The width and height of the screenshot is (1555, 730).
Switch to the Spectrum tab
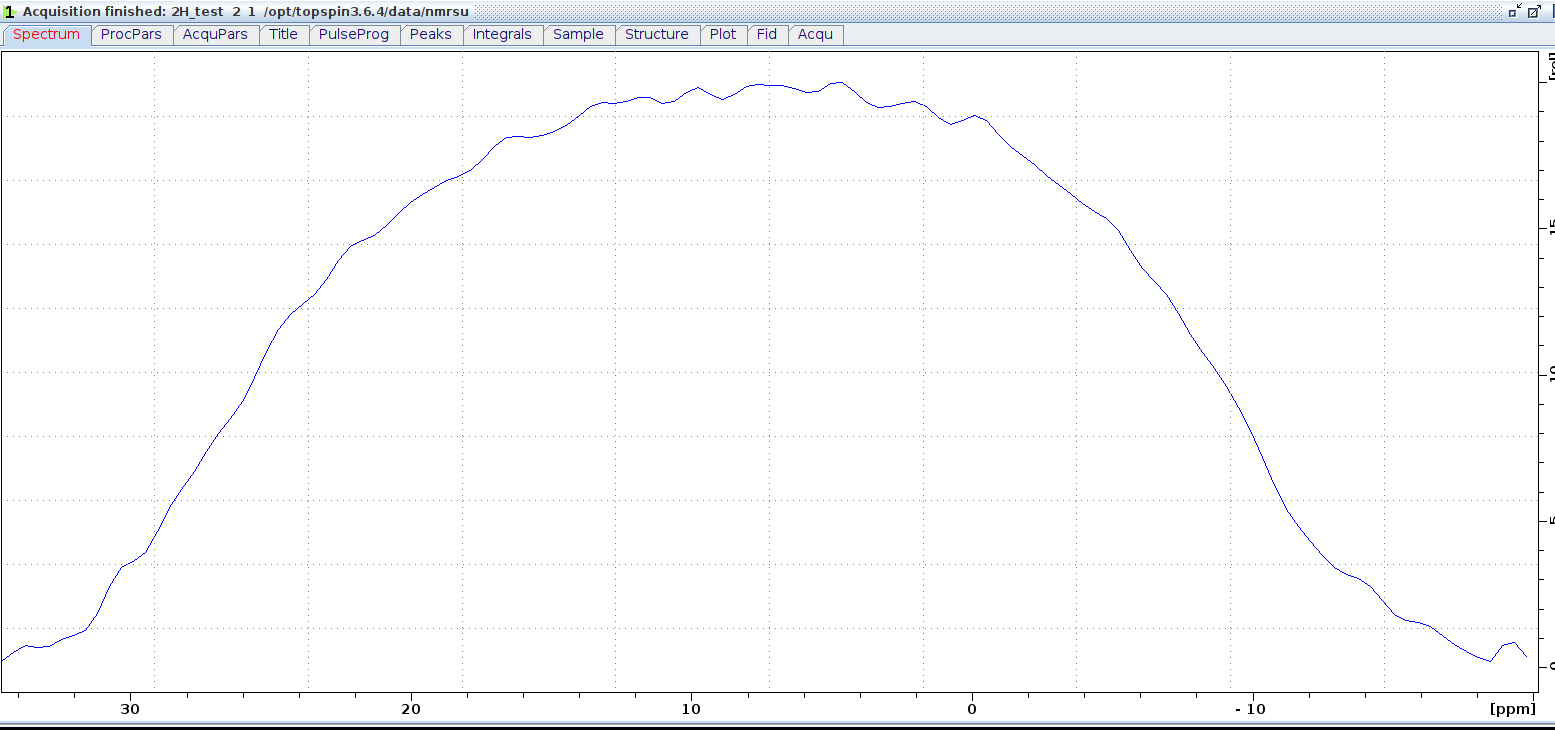pyautogui.click(x=46, y=34)
